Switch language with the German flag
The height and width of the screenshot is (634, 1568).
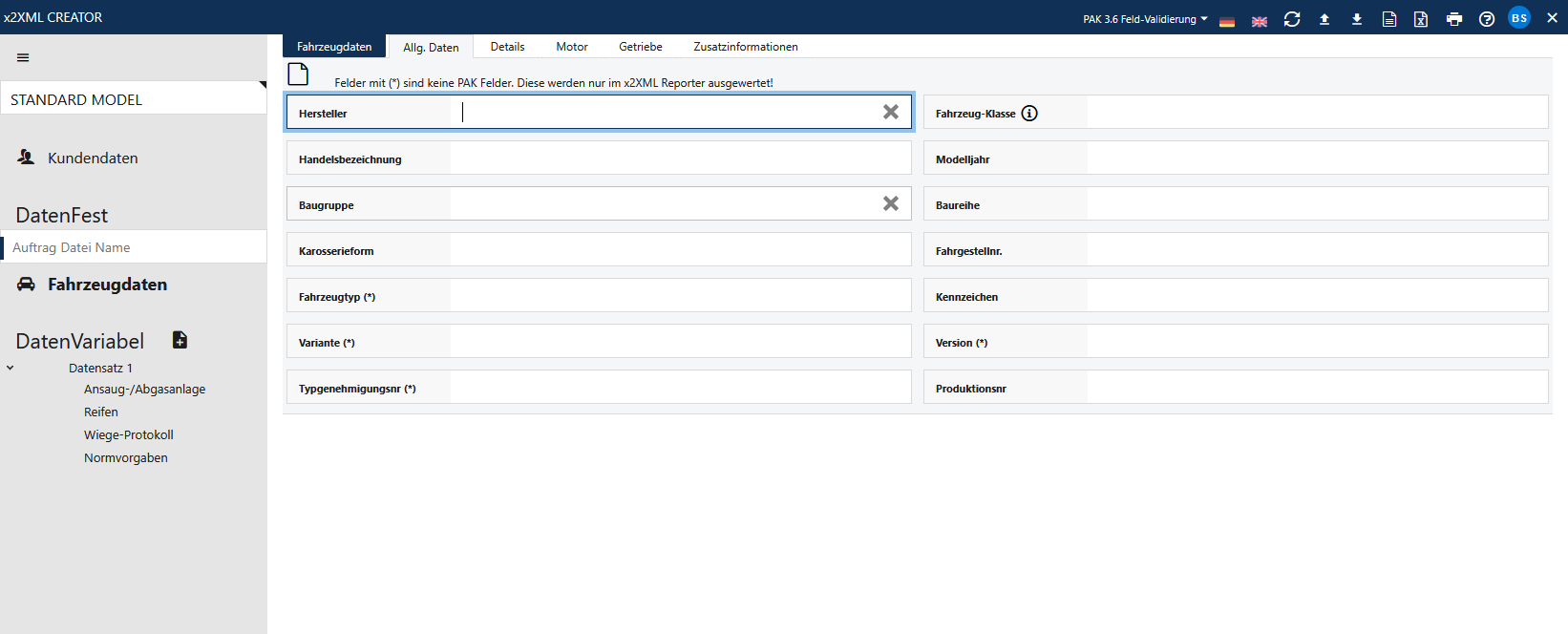[x=1227, y=21]
